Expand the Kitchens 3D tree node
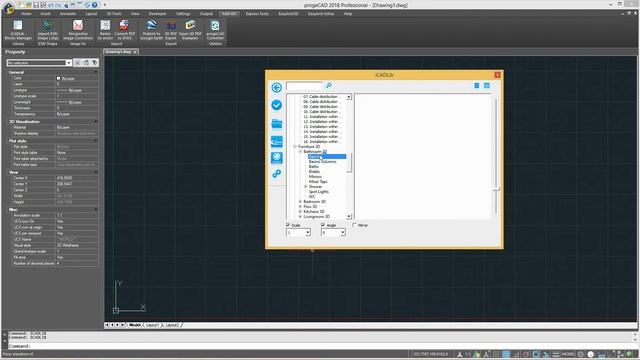 pos(300,211)
